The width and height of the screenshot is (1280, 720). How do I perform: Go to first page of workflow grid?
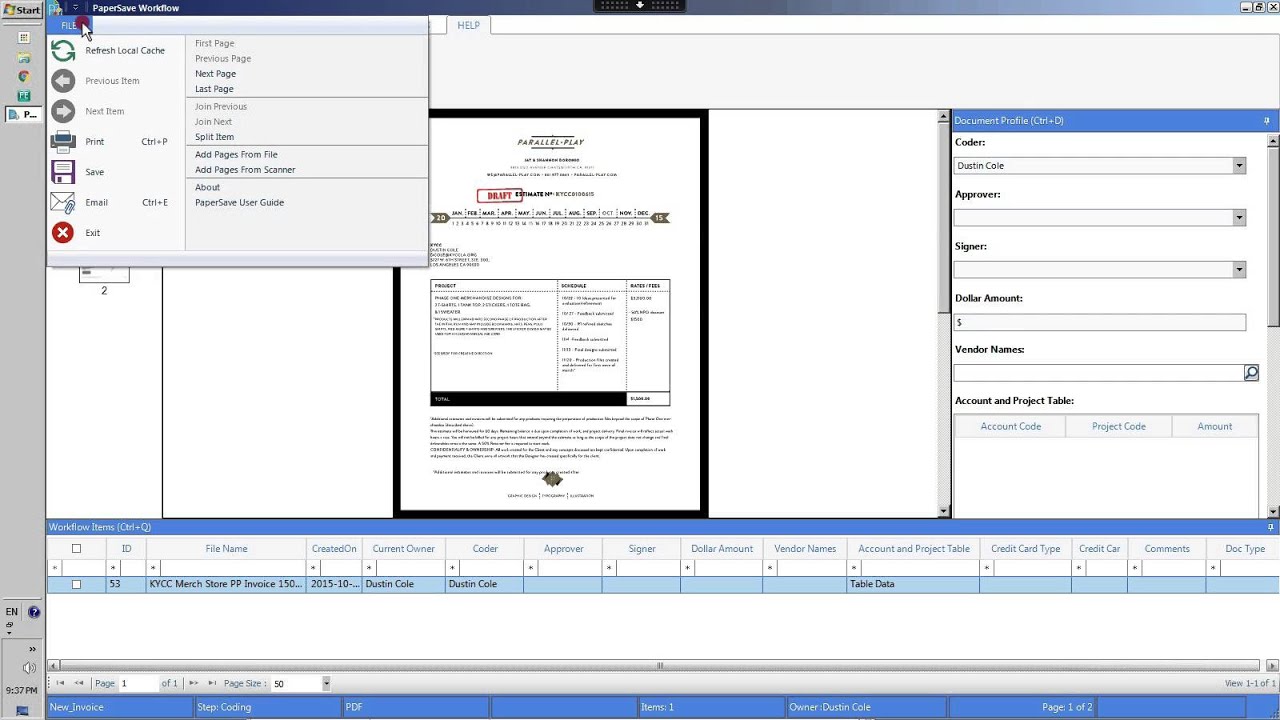coord(60,684)
